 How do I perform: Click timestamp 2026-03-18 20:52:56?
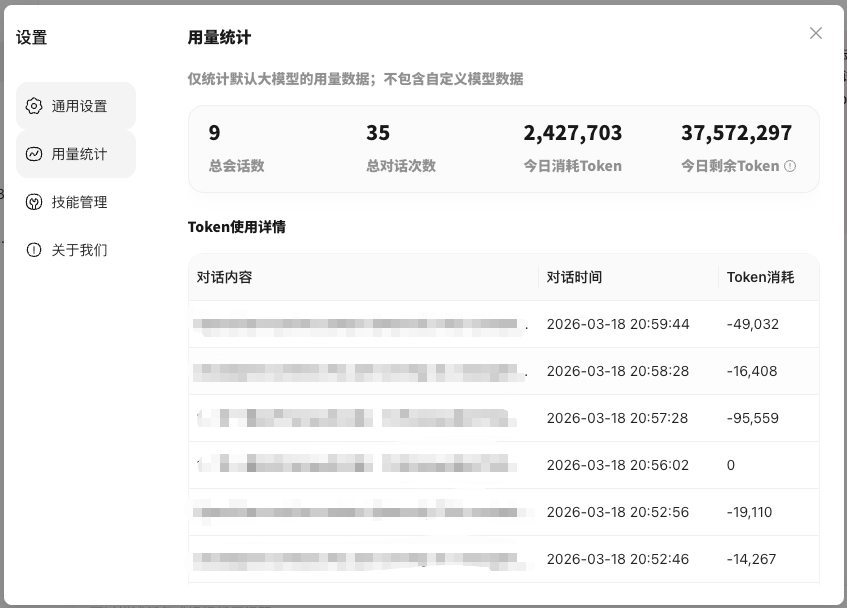[618, 512]
